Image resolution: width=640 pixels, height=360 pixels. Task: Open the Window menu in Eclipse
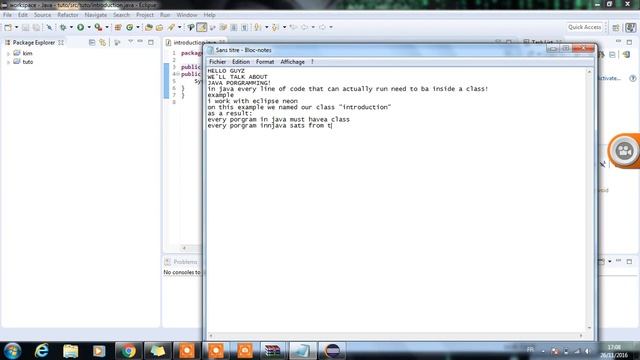click(187, 15)
